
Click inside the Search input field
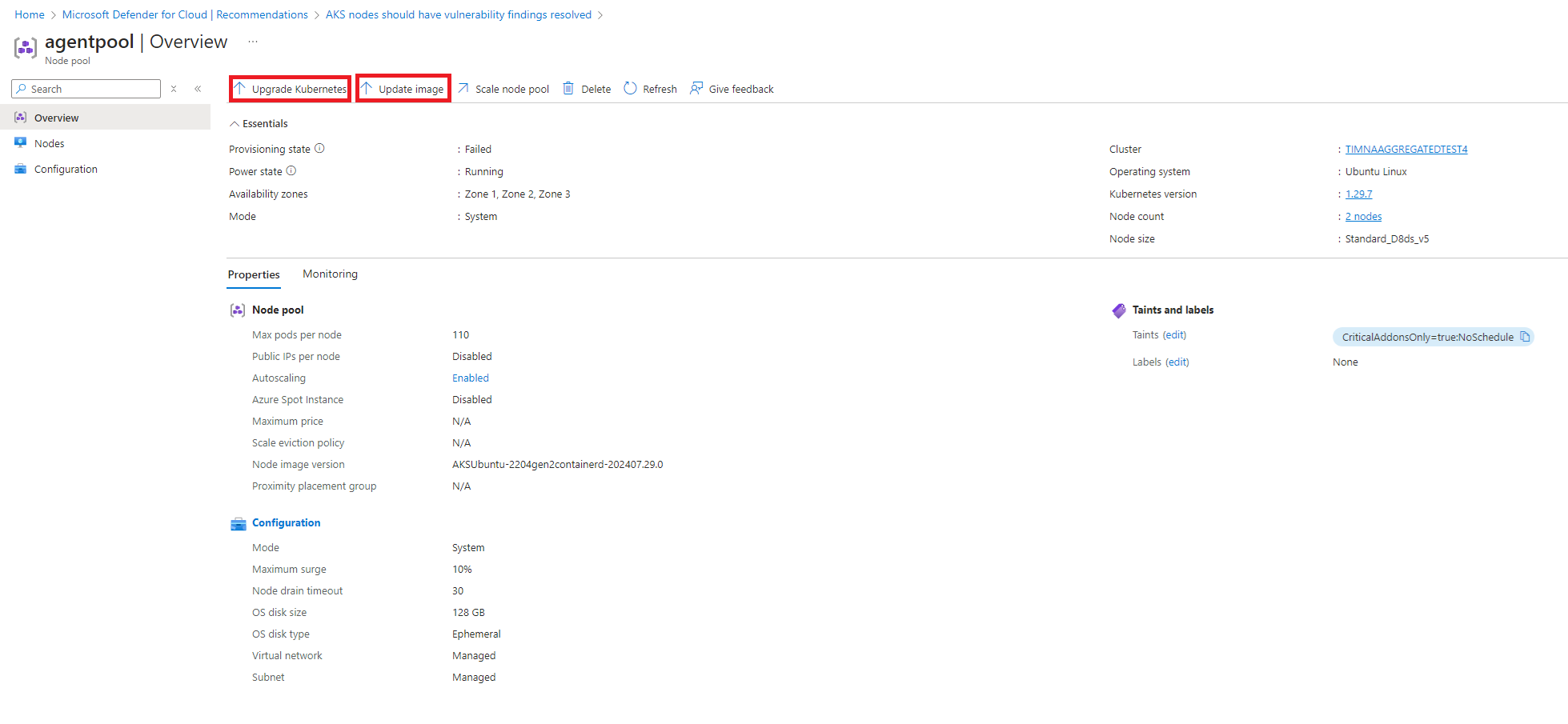pos(86,89)
